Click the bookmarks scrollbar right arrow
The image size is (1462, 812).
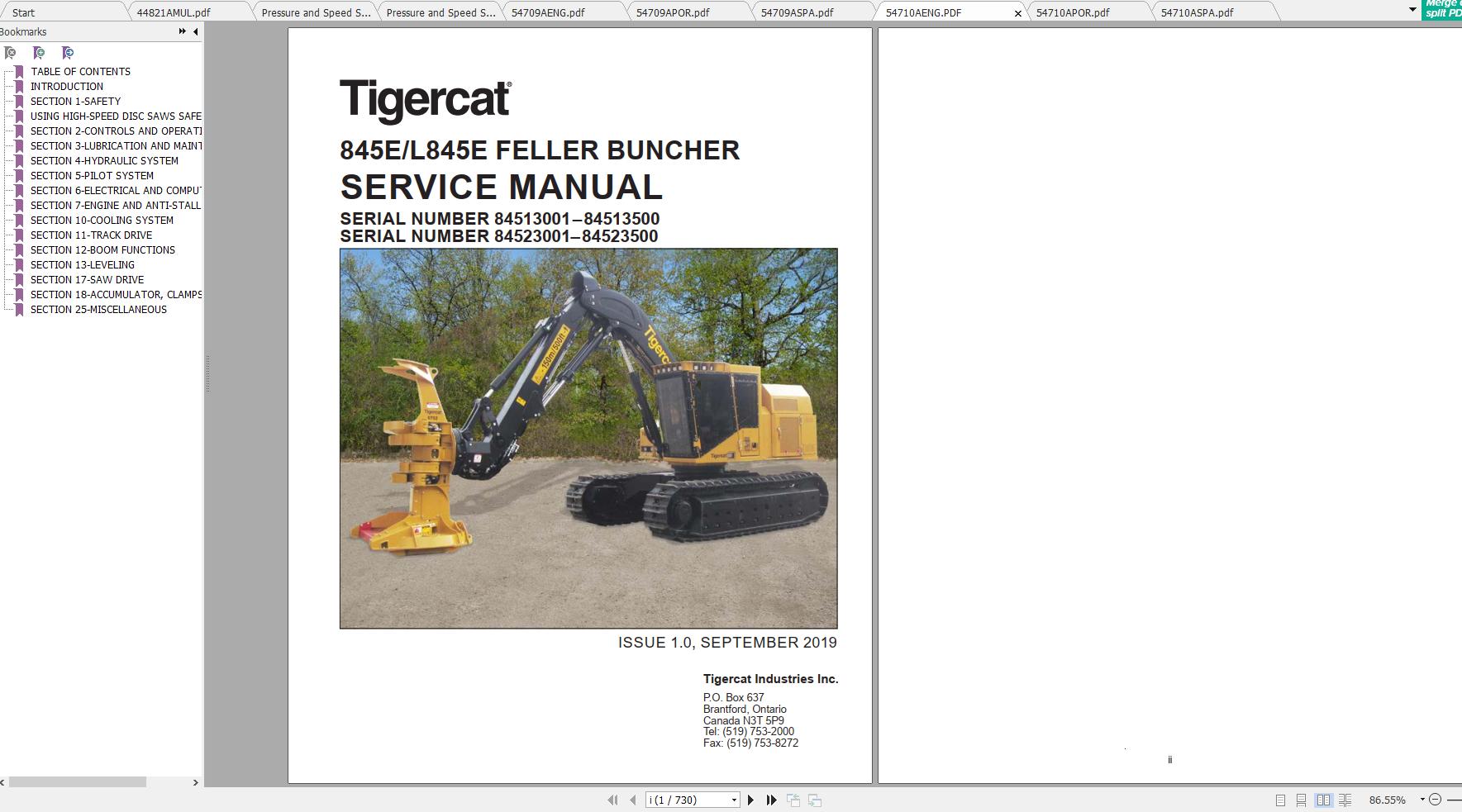coord(196,782)
